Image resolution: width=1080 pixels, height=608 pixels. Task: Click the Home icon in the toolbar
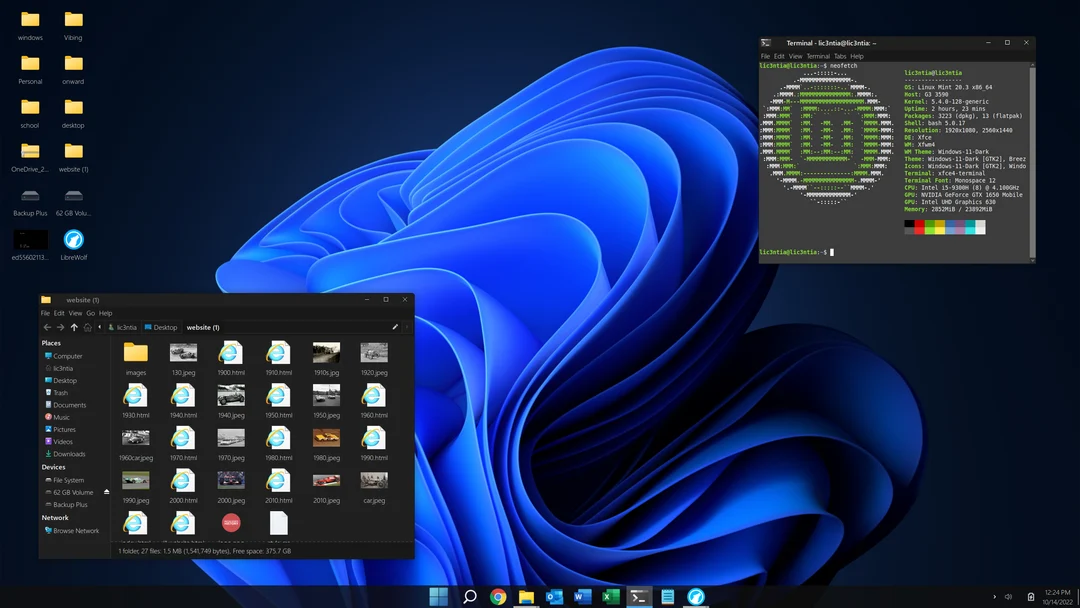(86, 327)
